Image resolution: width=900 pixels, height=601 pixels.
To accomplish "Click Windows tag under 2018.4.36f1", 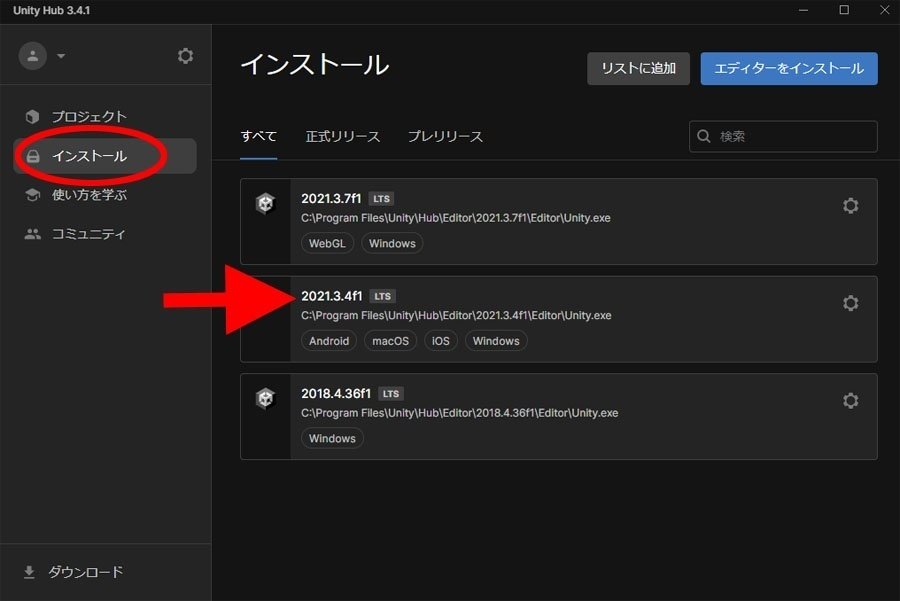I will coord(332,439).
